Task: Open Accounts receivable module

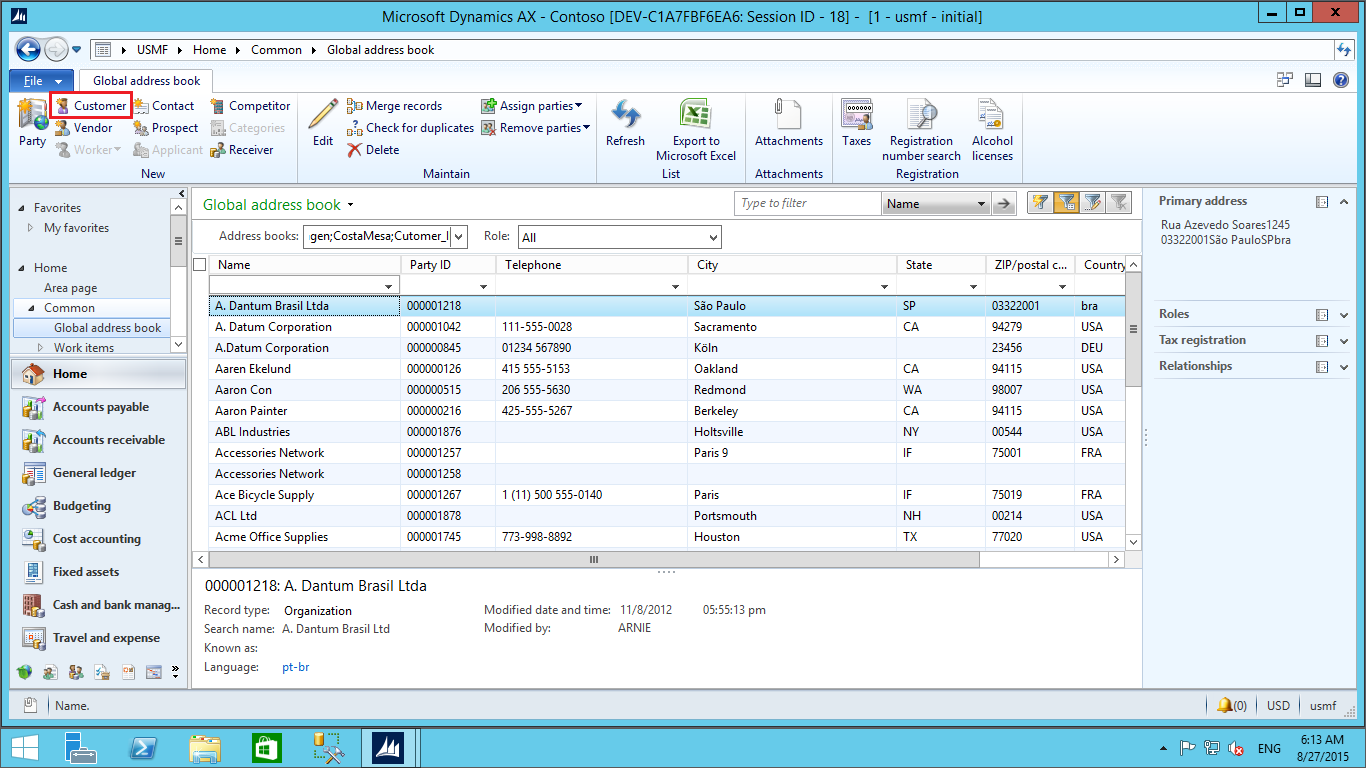Action: (98, 440)
